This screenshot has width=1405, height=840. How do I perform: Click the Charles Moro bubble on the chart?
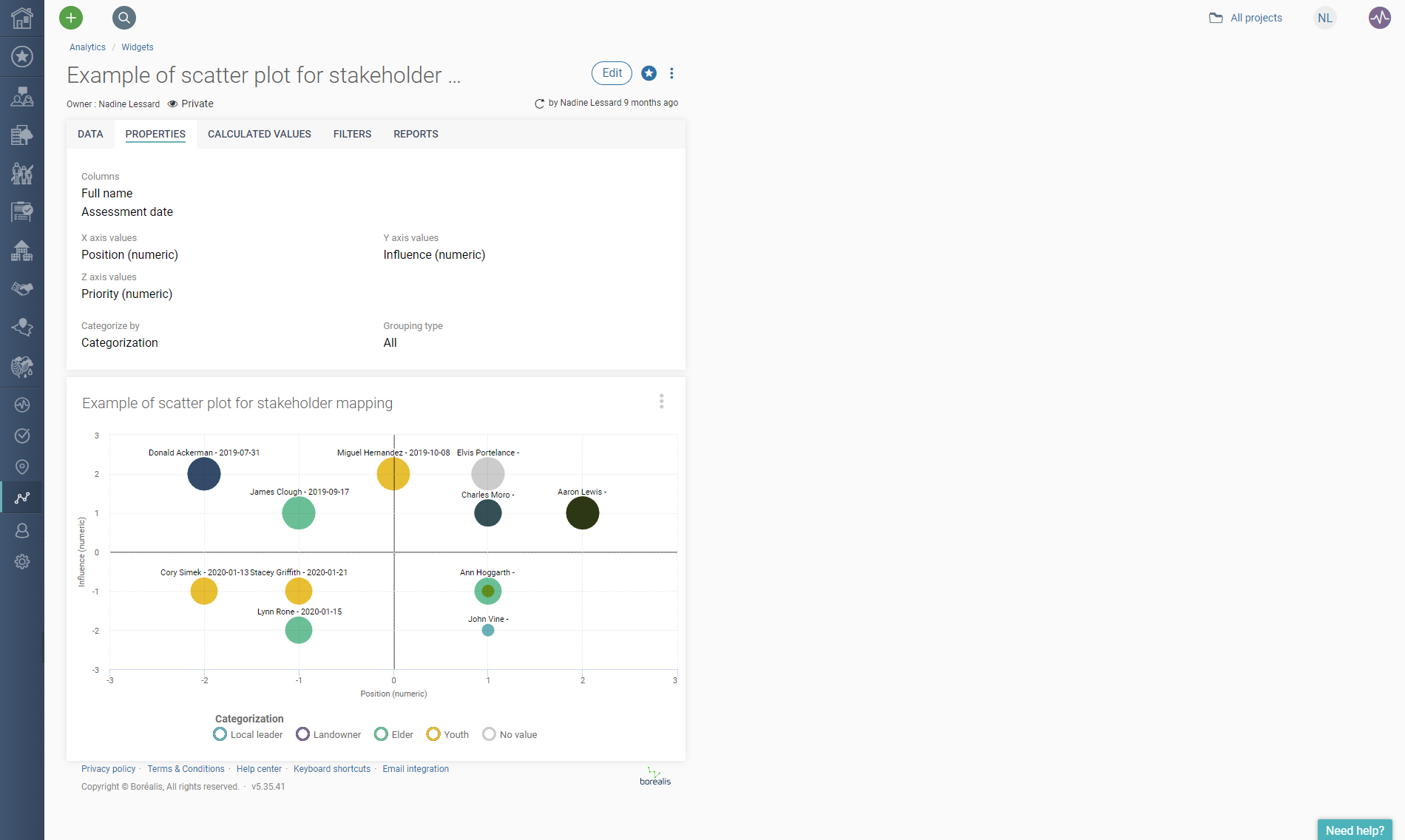pyautogui.click(x=487, y=512)
